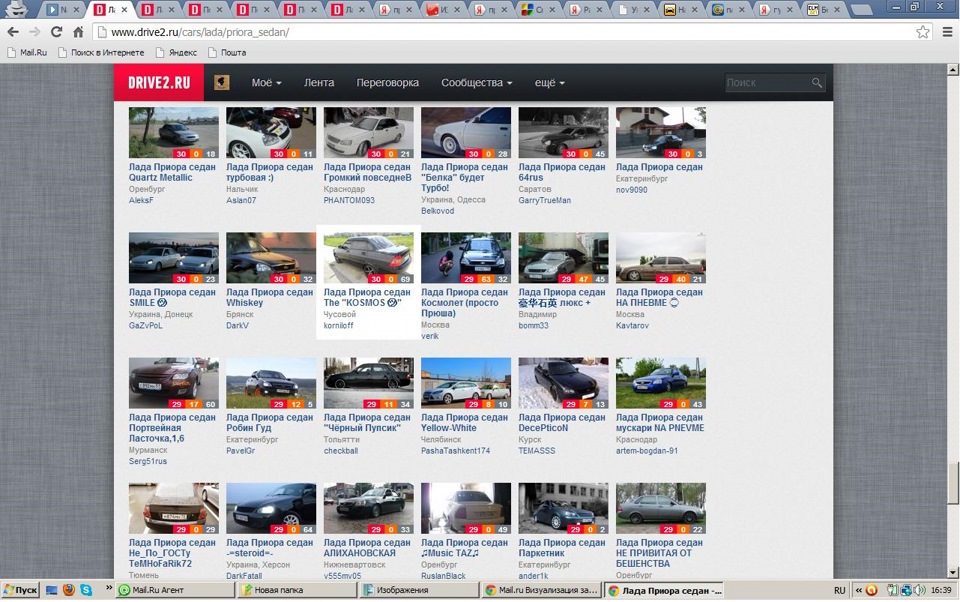Open the турбовая :) car thumbnail

pos(271,133)
